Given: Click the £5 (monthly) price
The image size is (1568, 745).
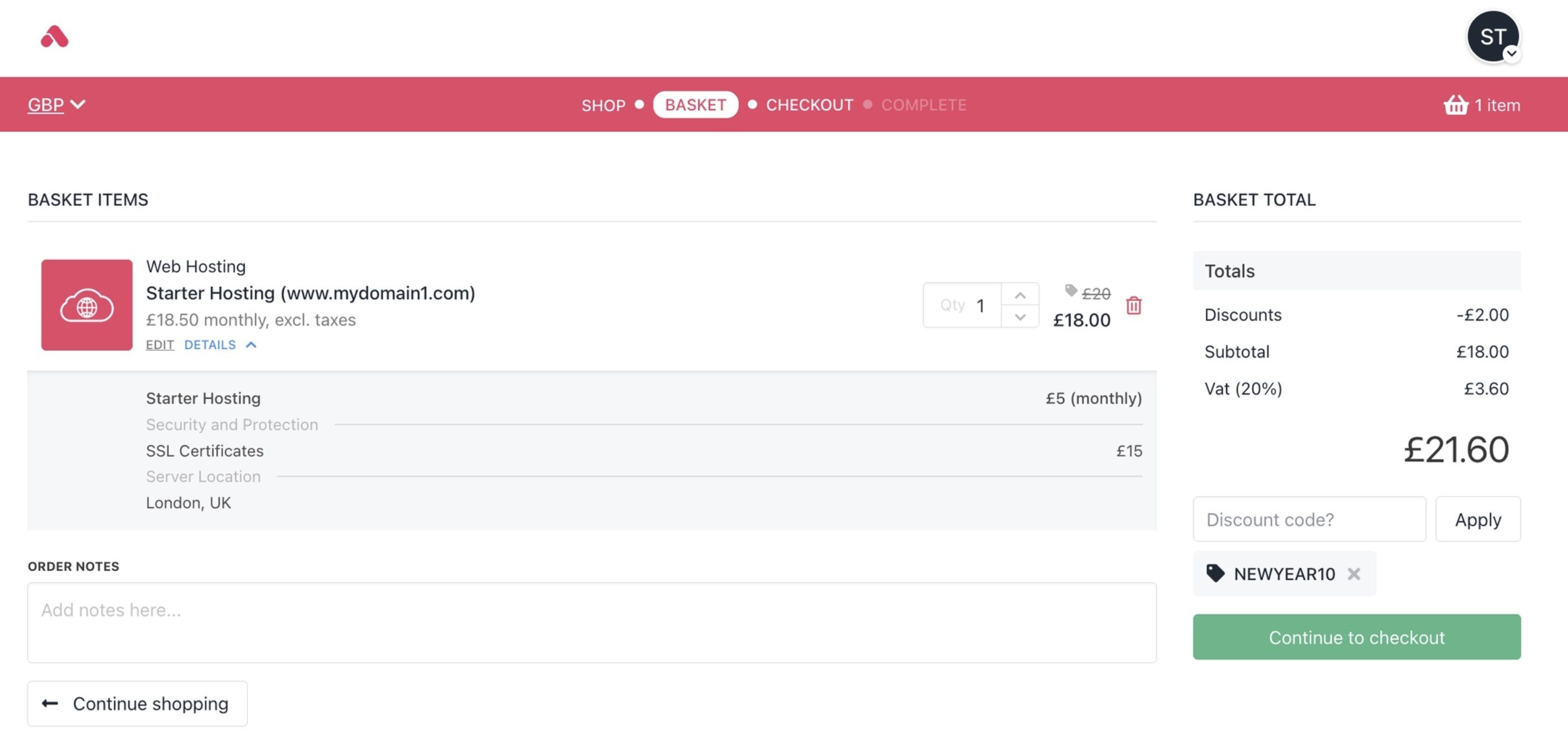Looking at the screenshot, I should click(x=1093, y=398).
